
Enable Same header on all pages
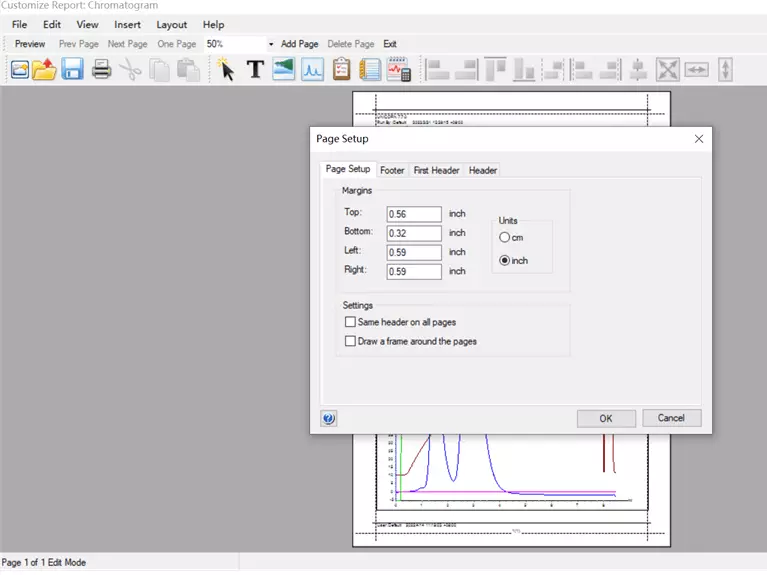click(x=351, y=322)
